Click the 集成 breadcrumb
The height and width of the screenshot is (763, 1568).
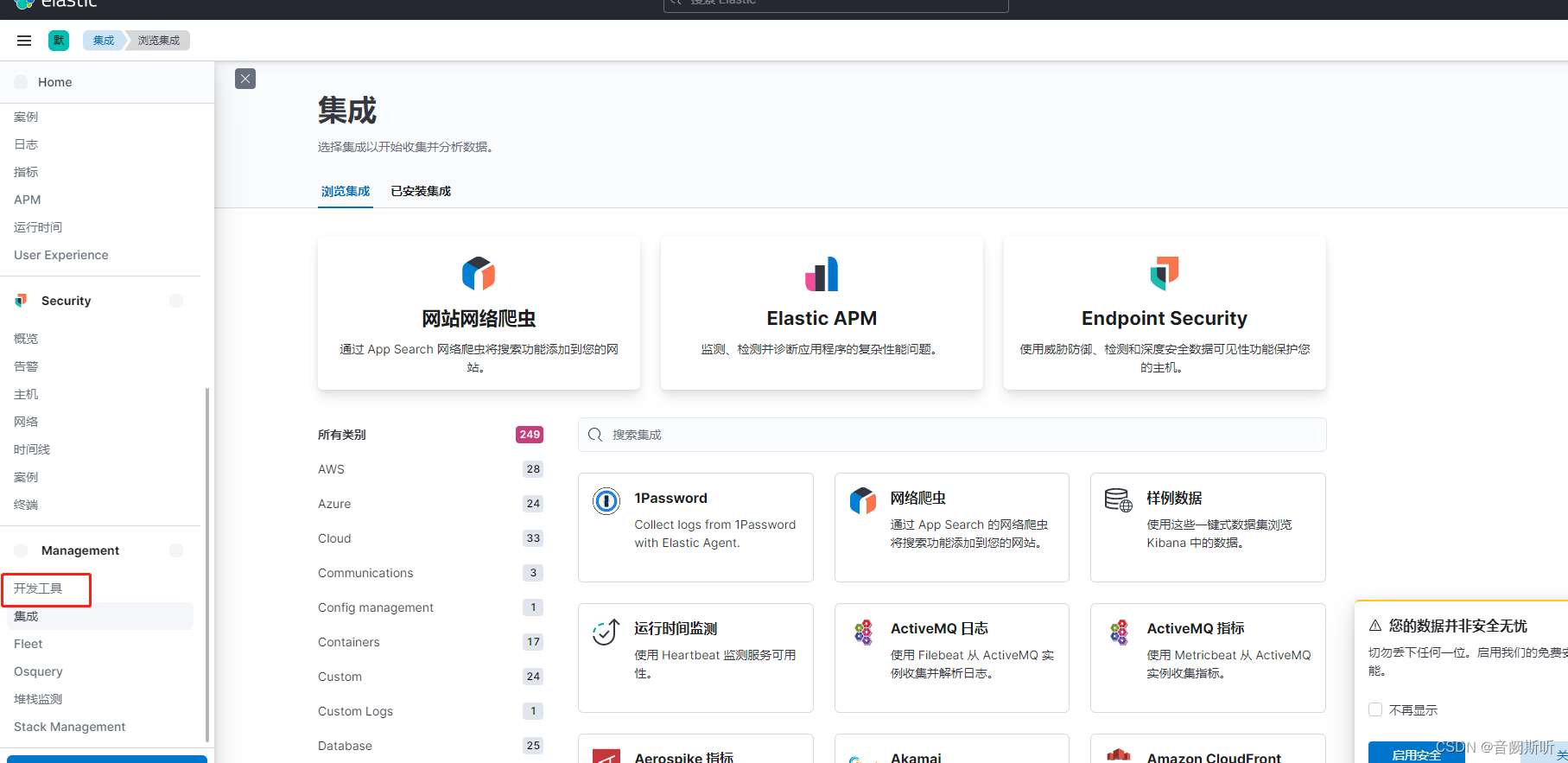104,41
